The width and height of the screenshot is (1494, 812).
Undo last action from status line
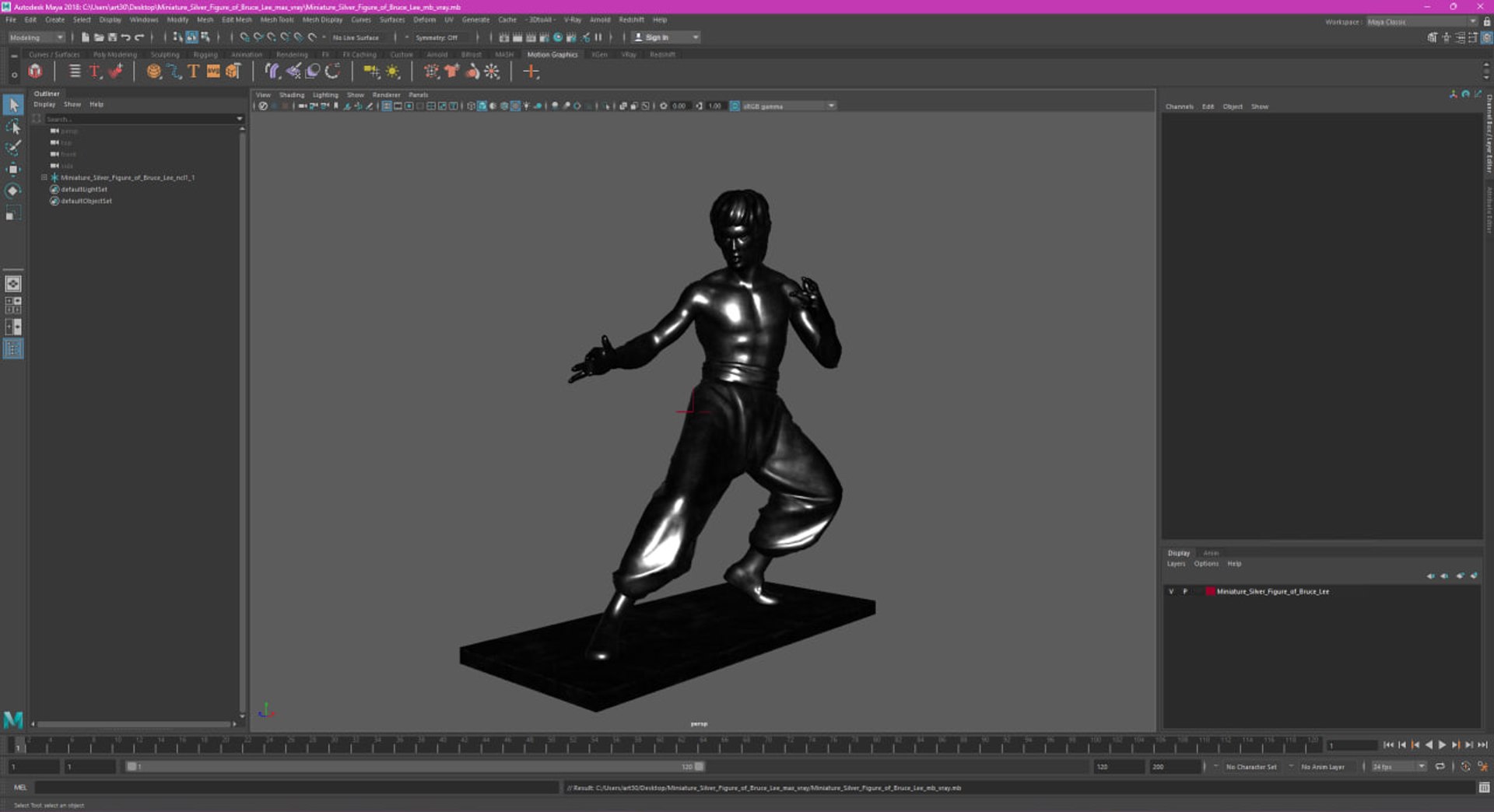125,37
